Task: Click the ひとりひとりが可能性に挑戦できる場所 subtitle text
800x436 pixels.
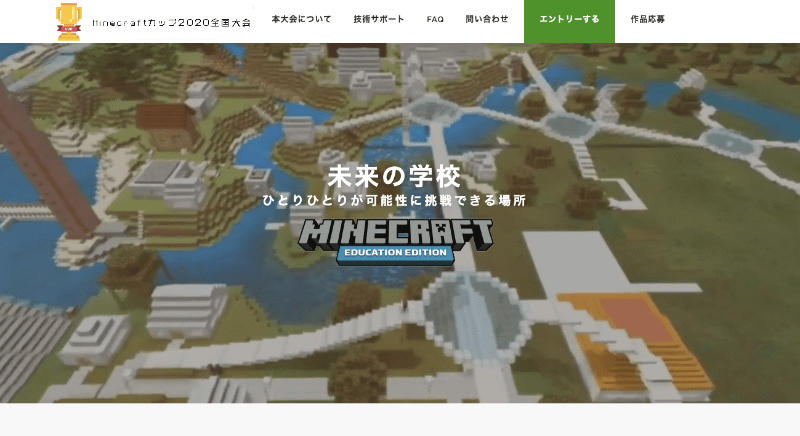Action: point(394,200)
